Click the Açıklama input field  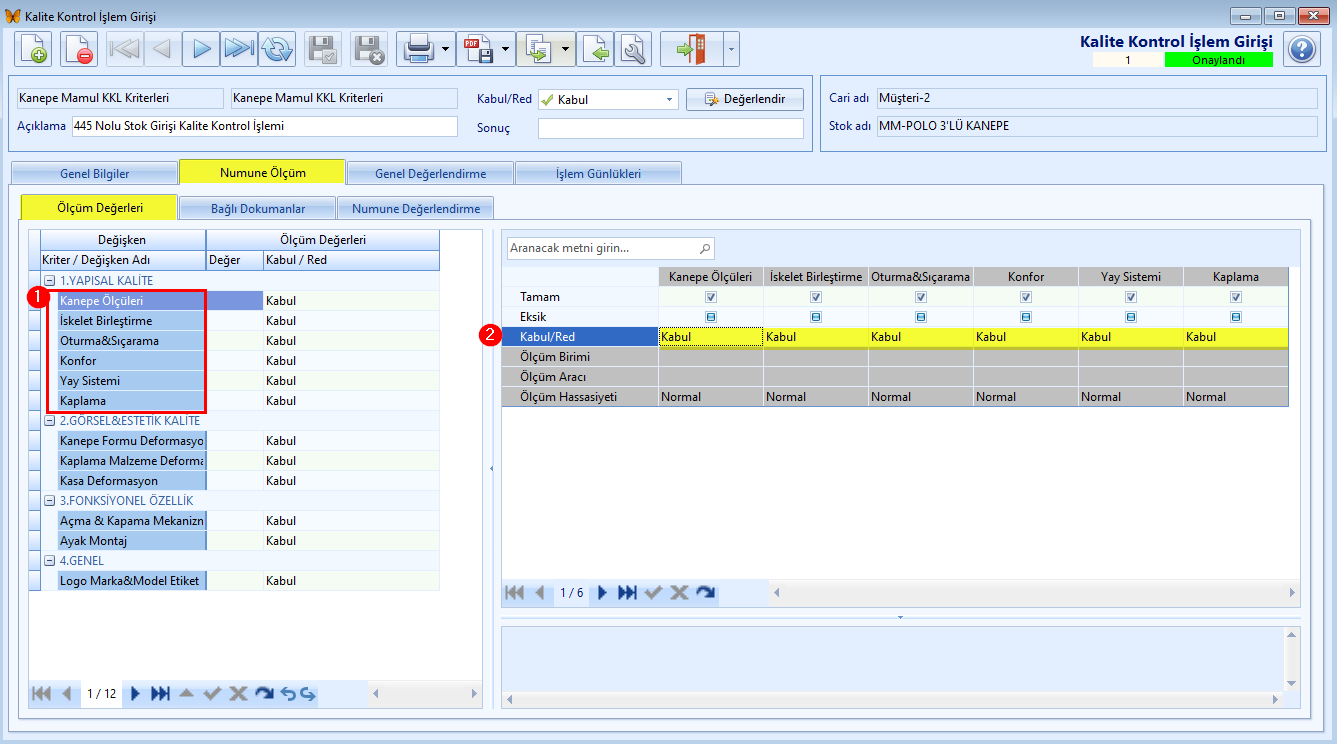coord(264,127)
